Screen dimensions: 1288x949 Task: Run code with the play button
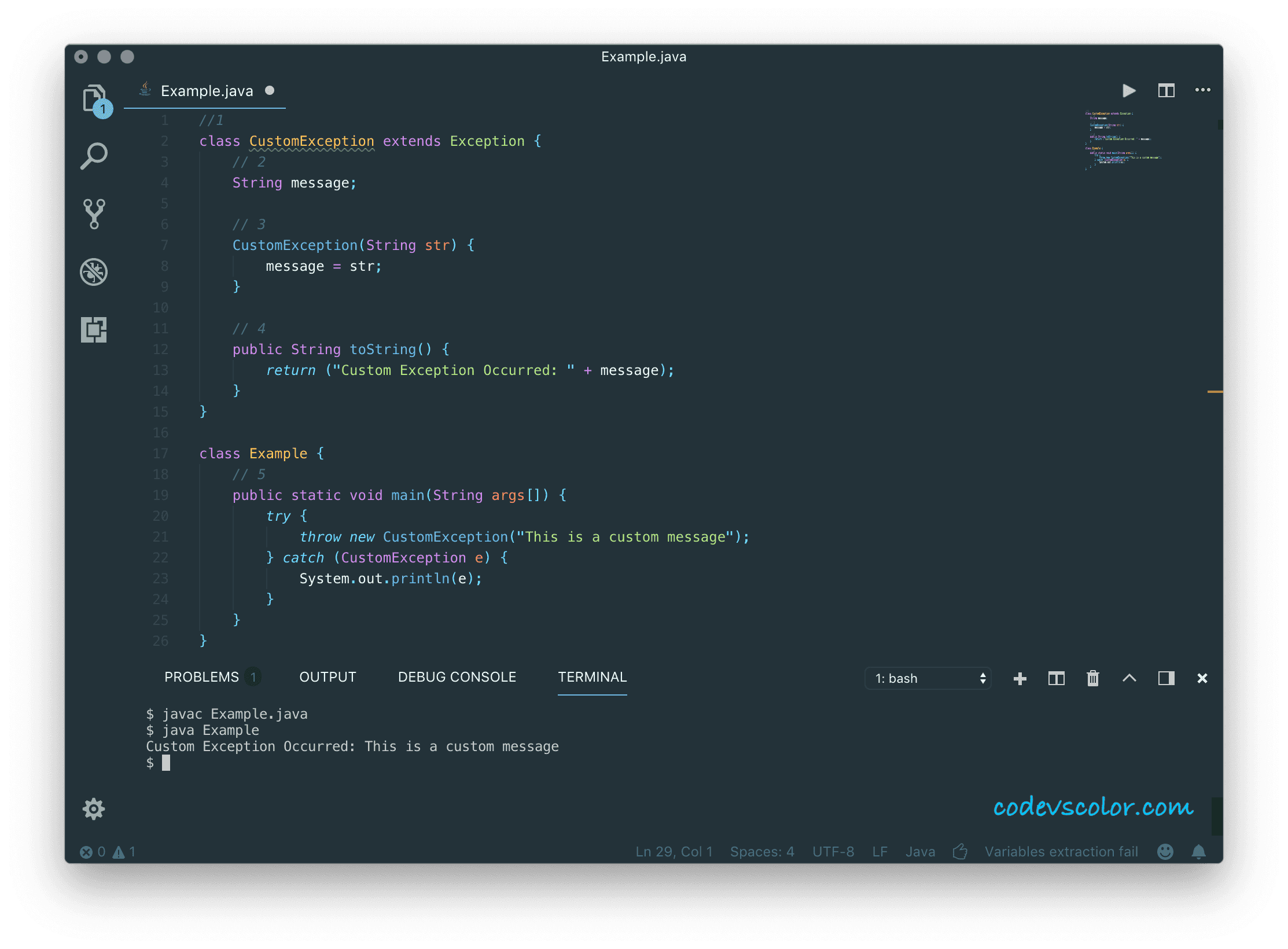(x=1128, y=91)
